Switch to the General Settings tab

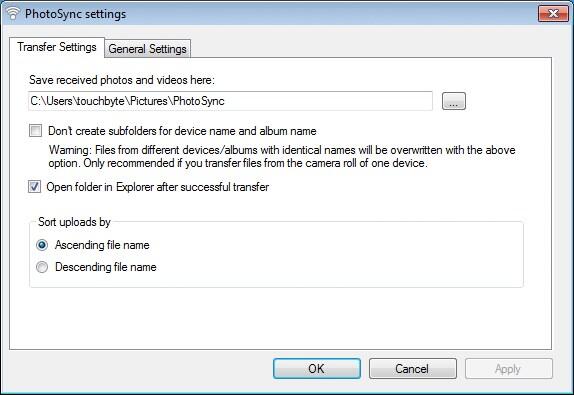tap(148, 49)
